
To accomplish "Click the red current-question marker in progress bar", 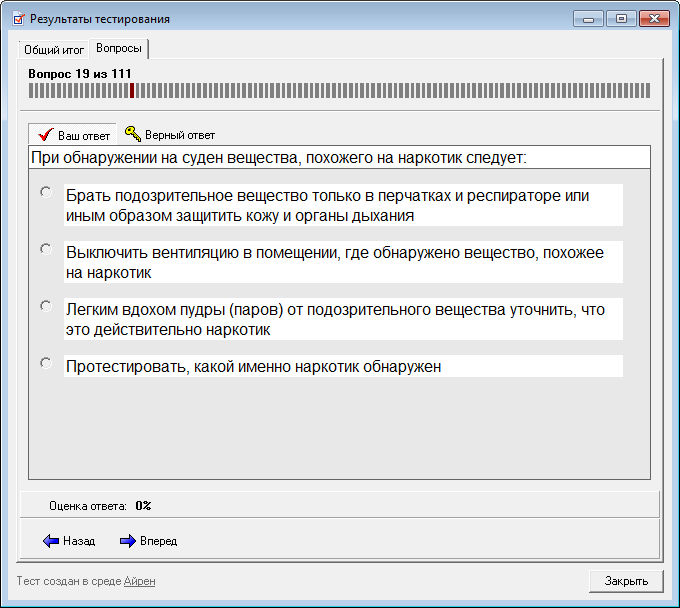I will point(132,91).
